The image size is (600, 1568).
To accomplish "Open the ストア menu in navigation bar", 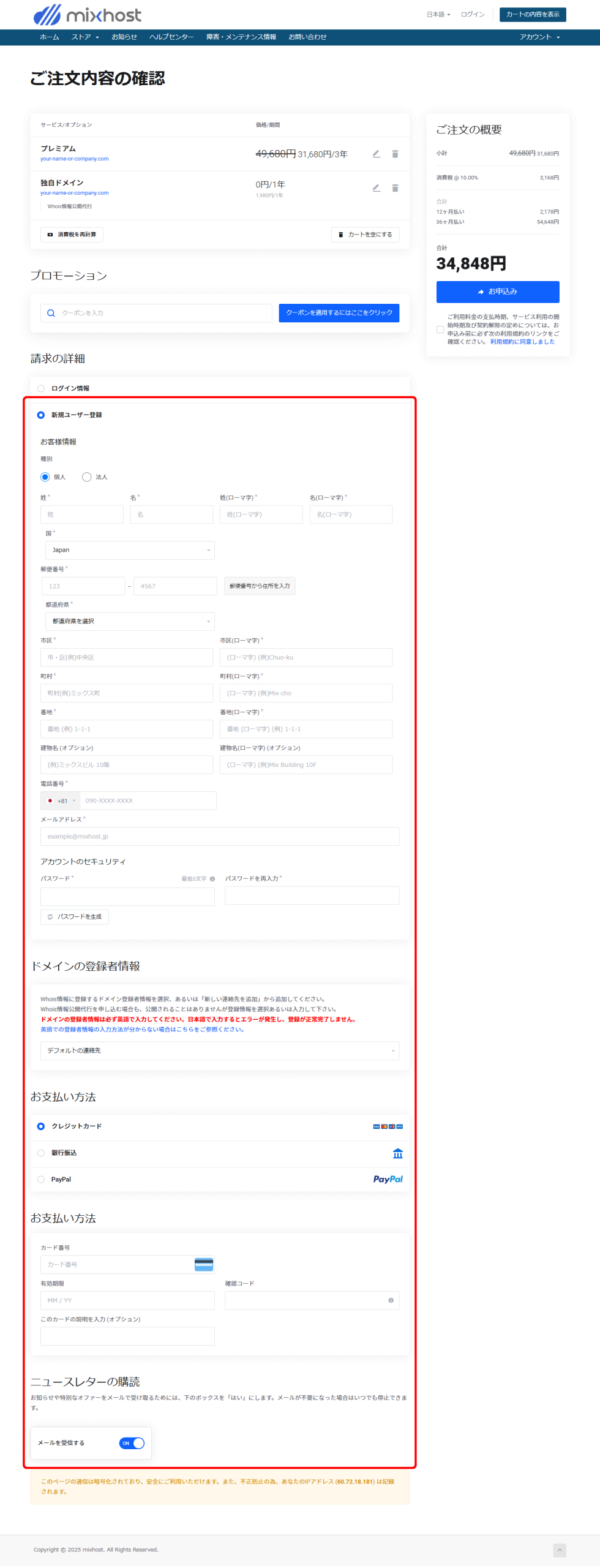I will click(84, 37).
